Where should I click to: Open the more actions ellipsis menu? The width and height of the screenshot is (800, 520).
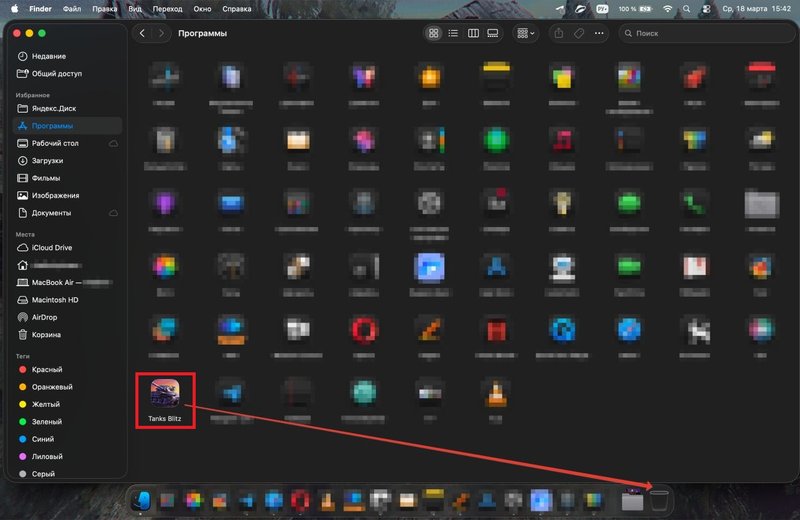coord(600,33)
